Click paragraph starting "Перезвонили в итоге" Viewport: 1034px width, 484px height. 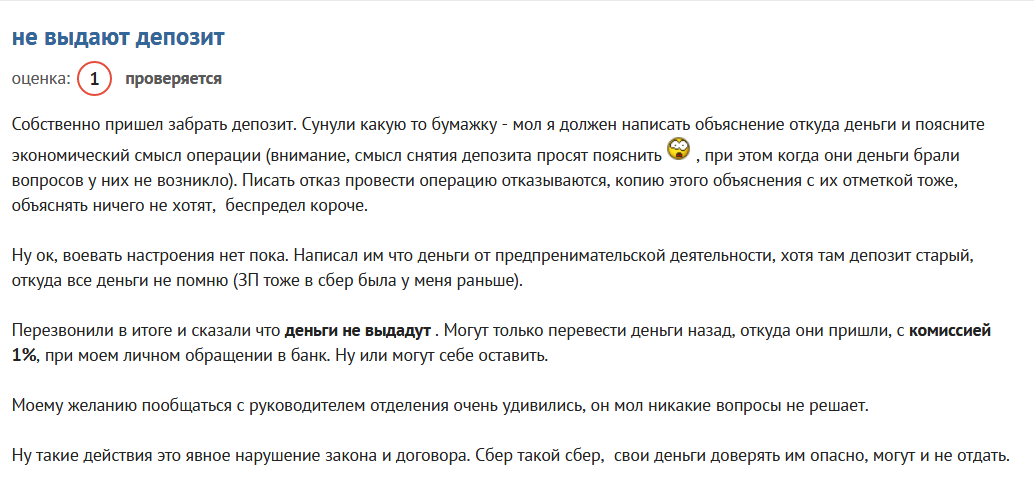click(502, 344)
